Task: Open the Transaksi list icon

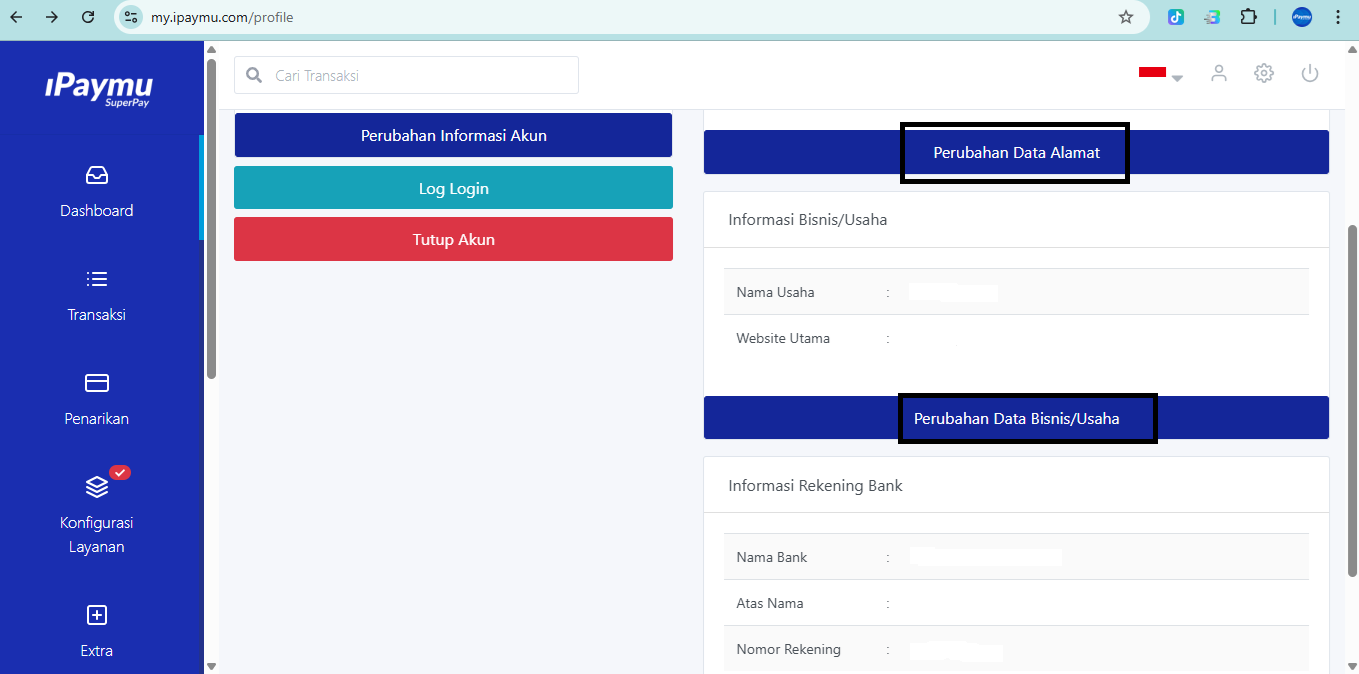Action: (x=97, y=279)
